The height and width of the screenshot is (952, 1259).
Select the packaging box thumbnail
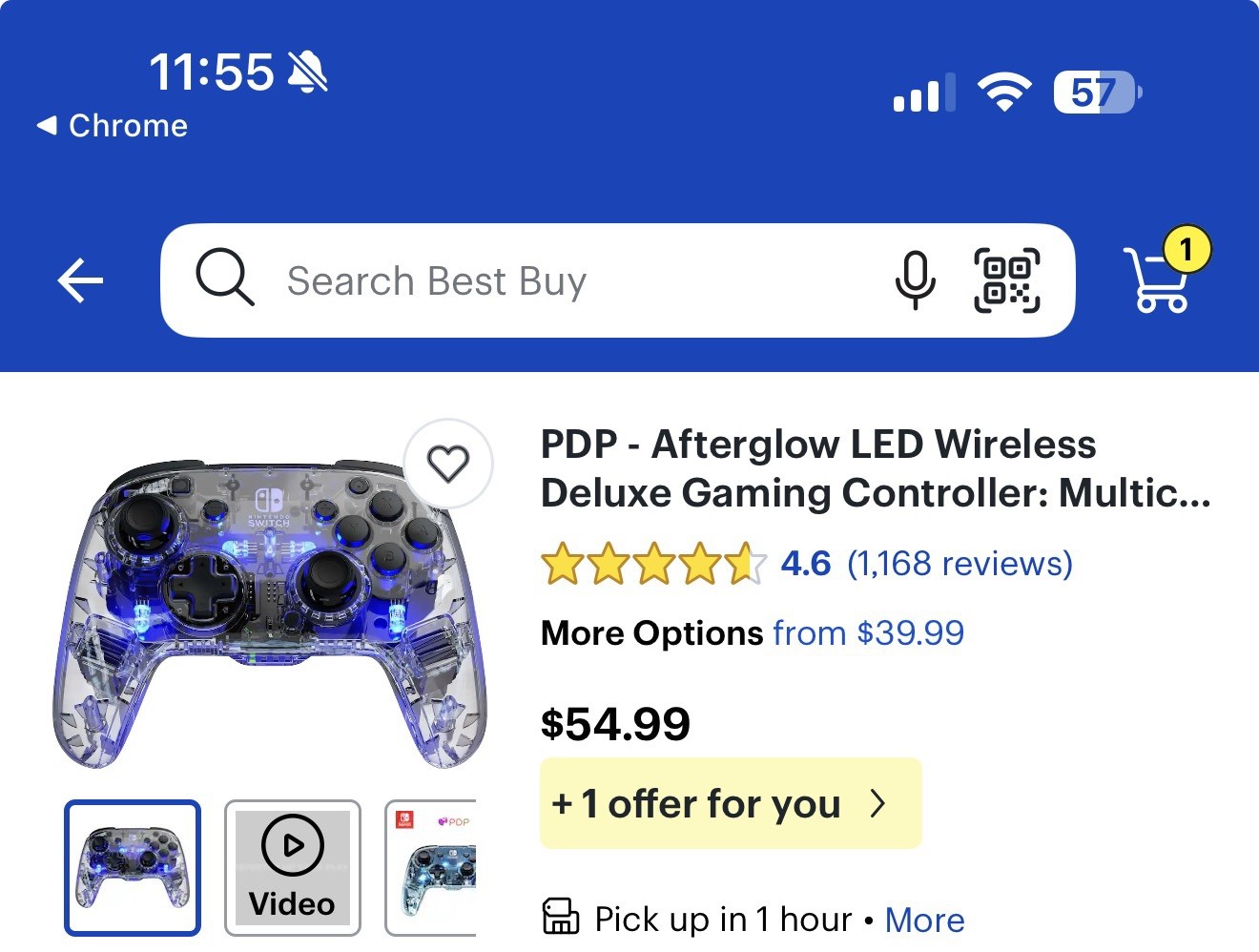(431, 868)
